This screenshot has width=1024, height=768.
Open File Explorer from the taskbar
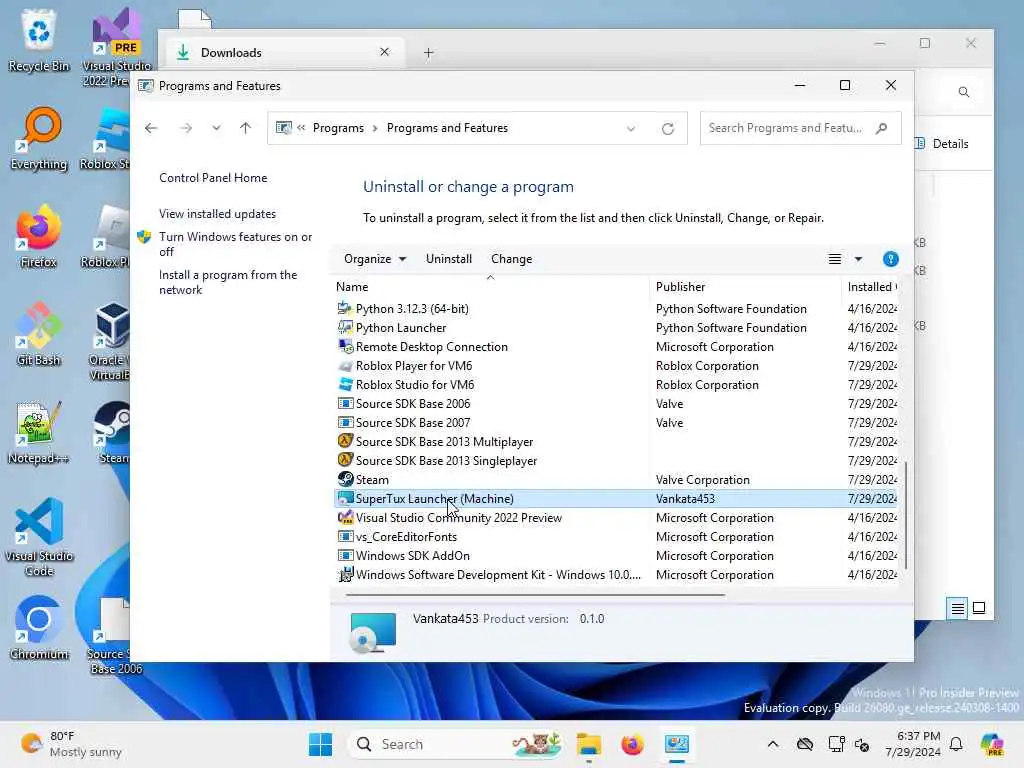(x=588, y=744)
